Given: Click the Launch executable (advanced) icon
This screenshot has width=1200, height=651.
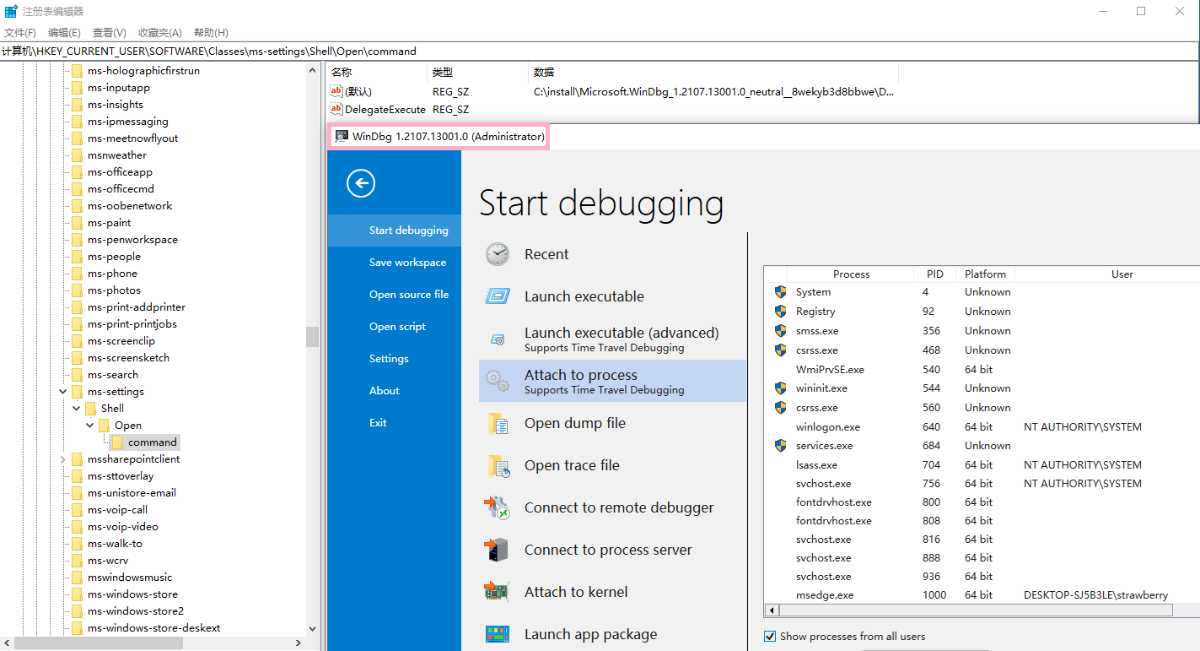Looking at the screenshot, I should (497, 340).
